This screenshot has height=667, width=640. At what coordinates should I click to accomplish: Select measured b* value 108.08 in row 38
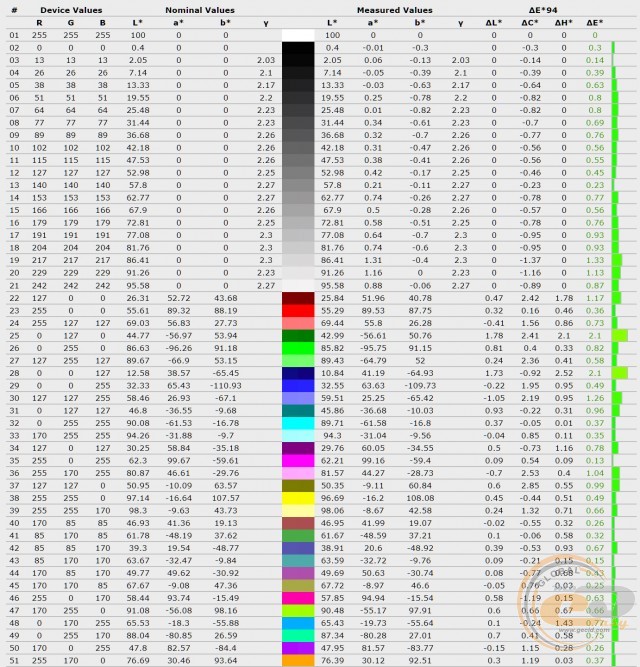pos(420,498)
